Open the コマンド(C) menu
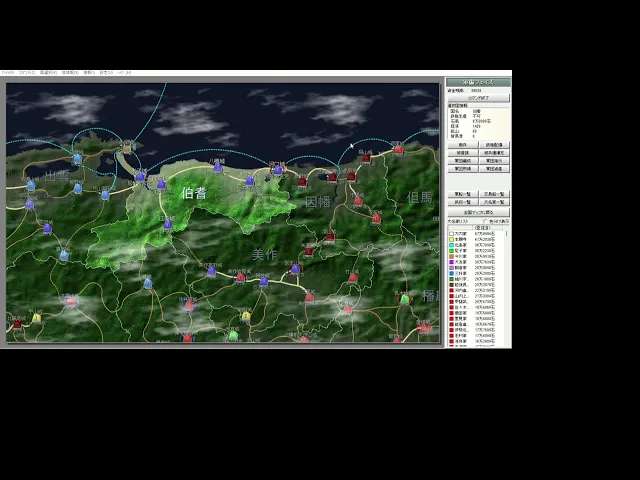Screen dimensions: 640x480 click(27, 73)
